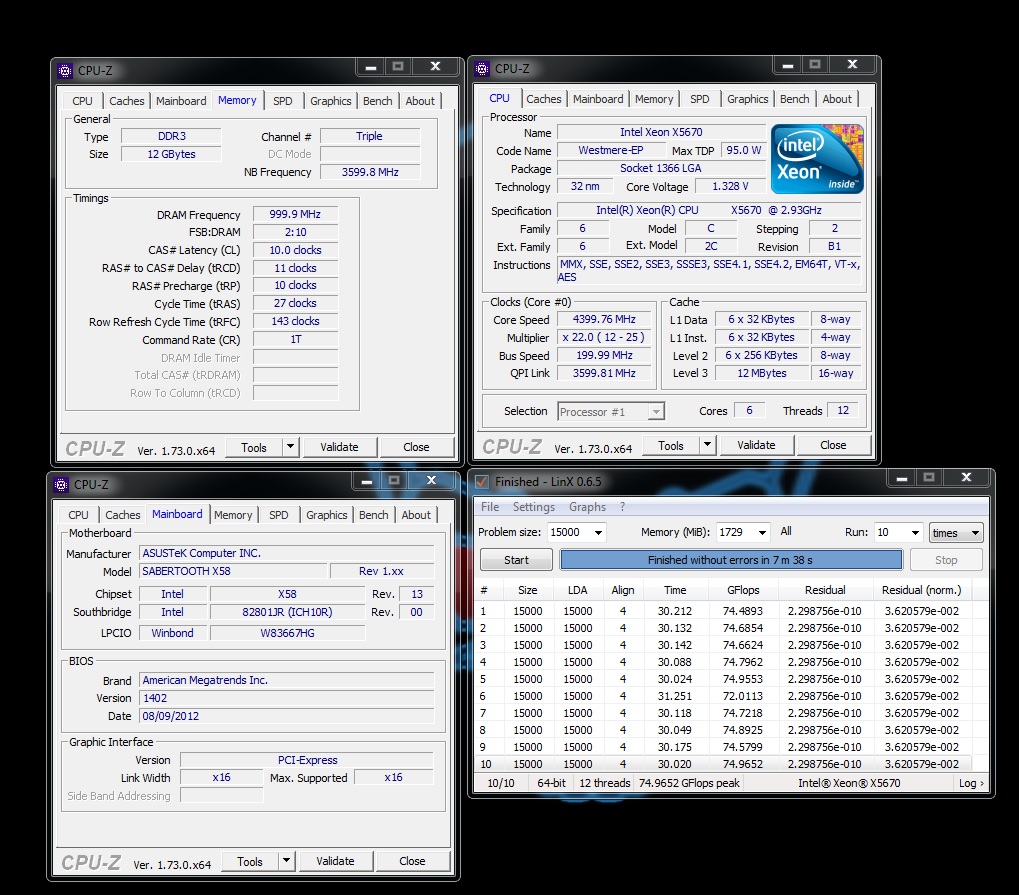Screen dimensions: 1019x895
Task: Select CPU tab in Mainboard window
Action: (78, 515)
